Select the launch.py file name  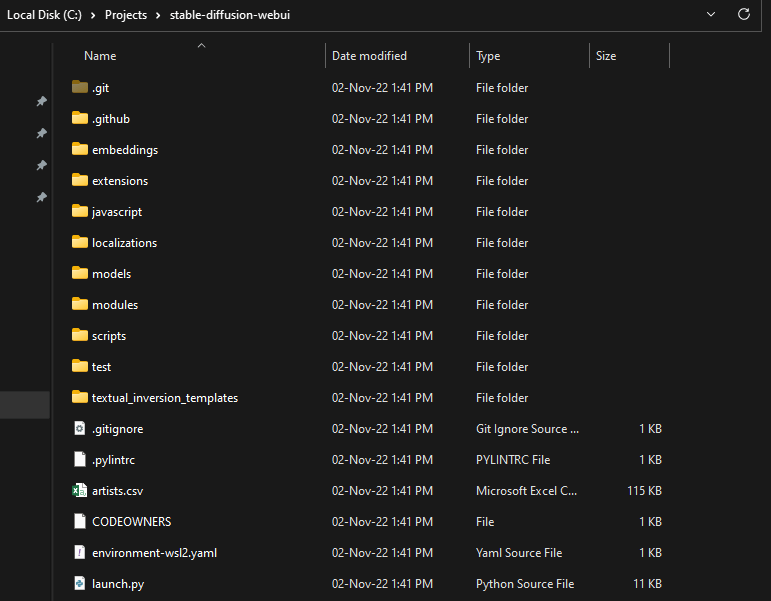coord(118,584)
